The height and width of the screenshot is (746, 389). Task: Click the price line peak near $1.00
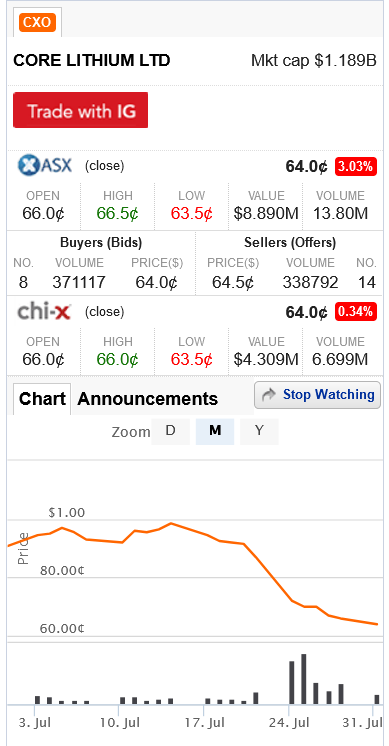pyautogui.click(x=171, y=523)
